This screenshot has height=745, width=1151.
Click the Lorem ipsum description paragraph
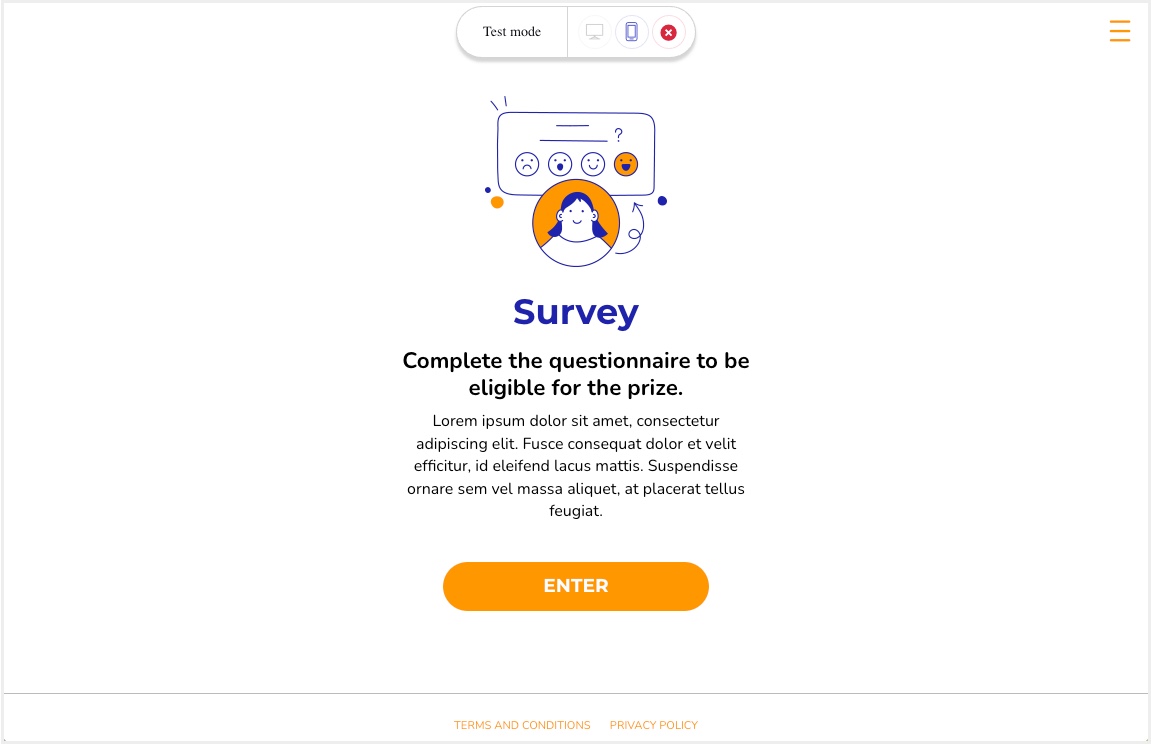coord(576,465)
